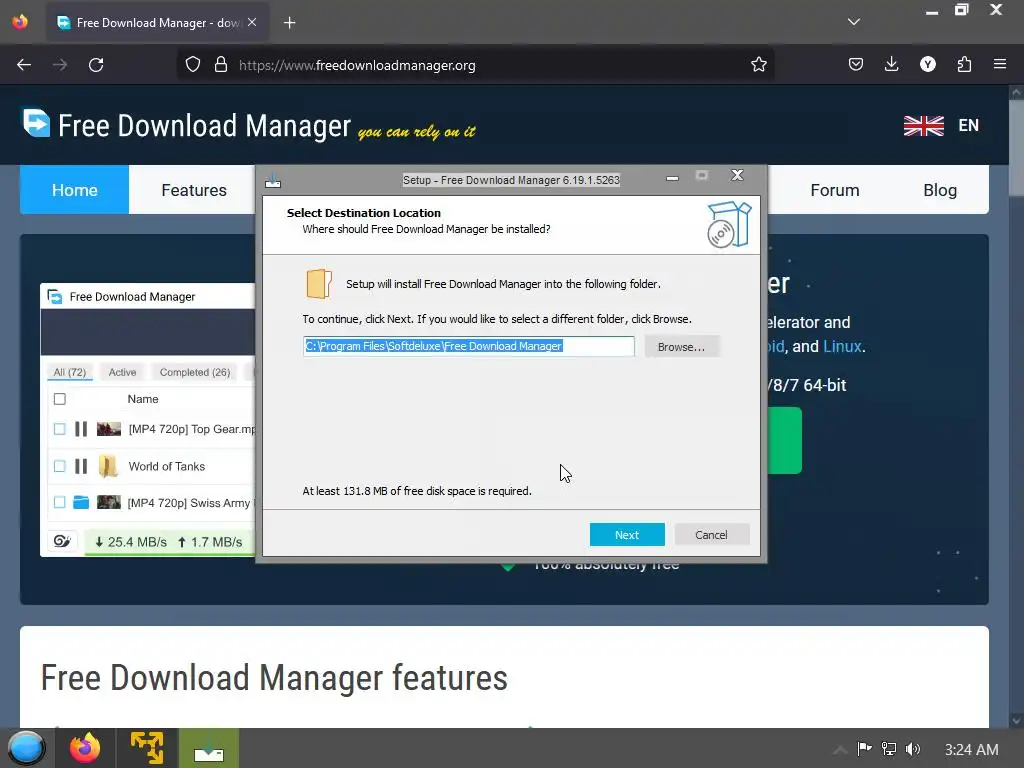Viewport: 1024px width, 768px height.
Task: Click the setup installer taskbar icon
Action: click(x=209, y=748)
